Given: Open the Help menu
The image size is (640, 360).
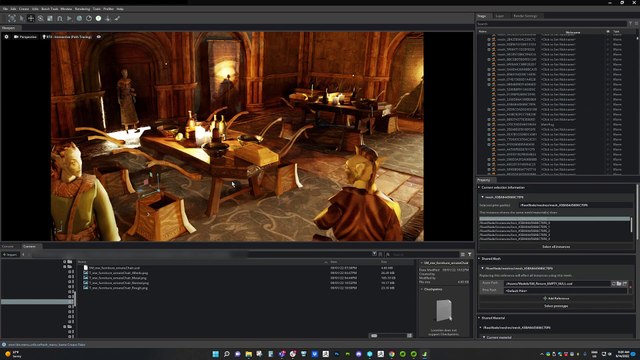Looking at the screenshot, I should pyautogui.click(x=120, y=9).
